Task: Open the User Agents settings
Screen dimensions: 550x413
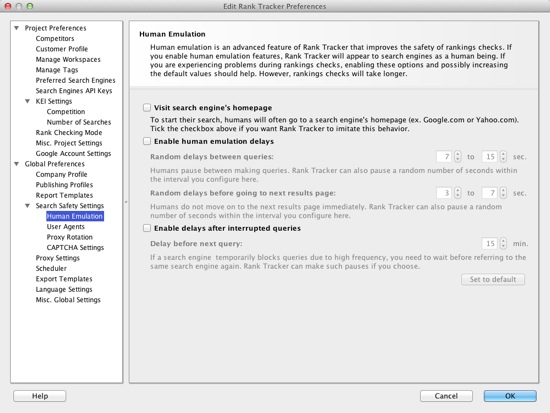Action: pos(66,227)
